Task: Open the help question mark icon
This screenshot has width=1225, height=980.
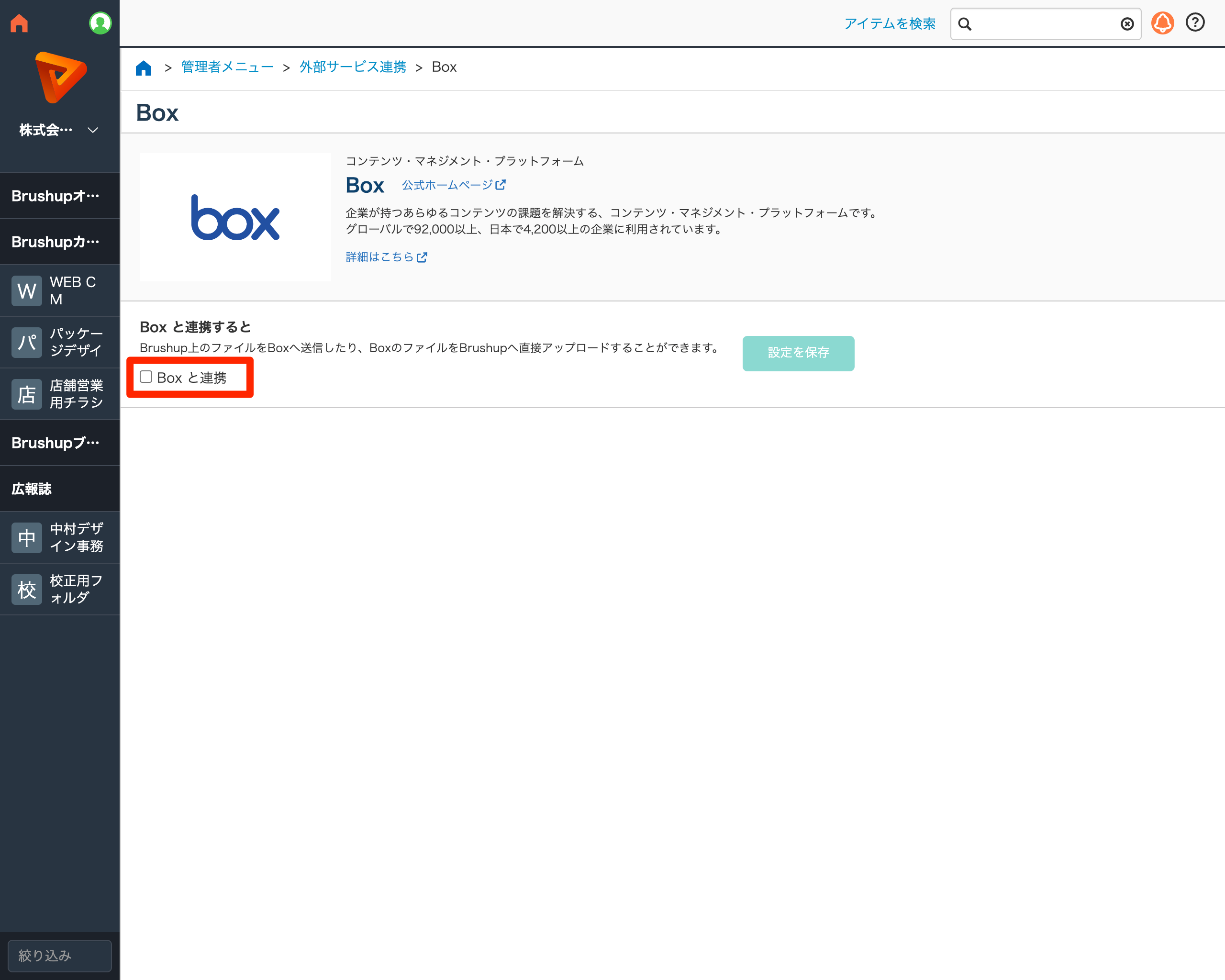Action: point(1195,22)
